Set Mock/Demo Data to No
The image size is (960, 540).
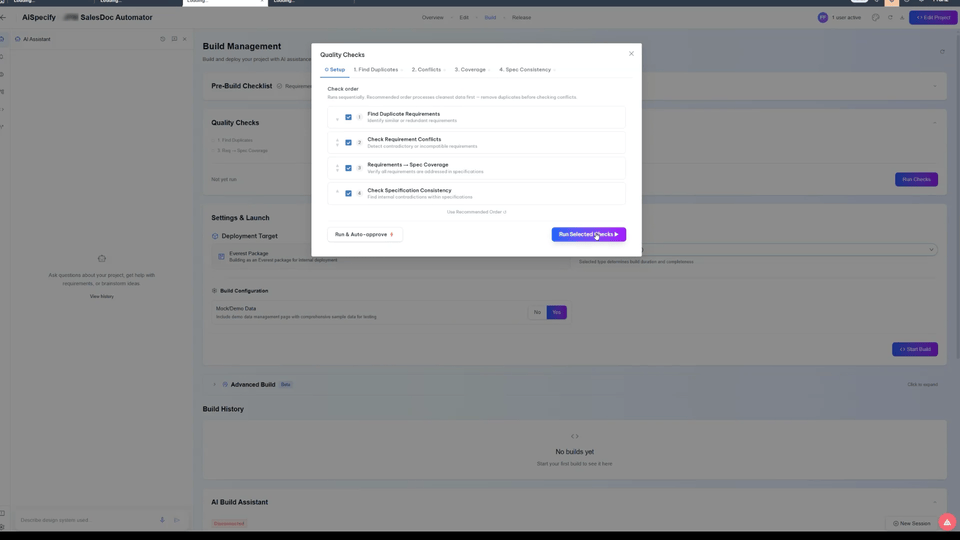point(537,312)
